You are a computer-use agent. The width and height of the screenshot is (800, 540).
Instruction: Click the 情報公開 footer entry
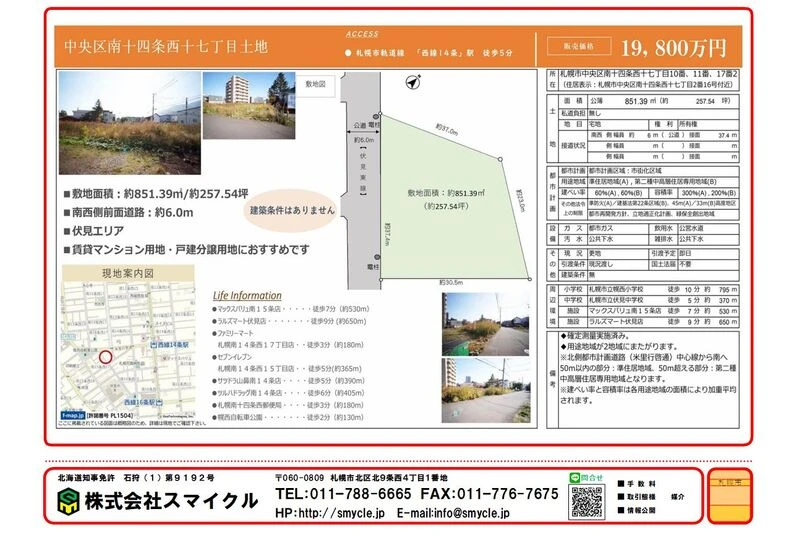pos(637,510)
